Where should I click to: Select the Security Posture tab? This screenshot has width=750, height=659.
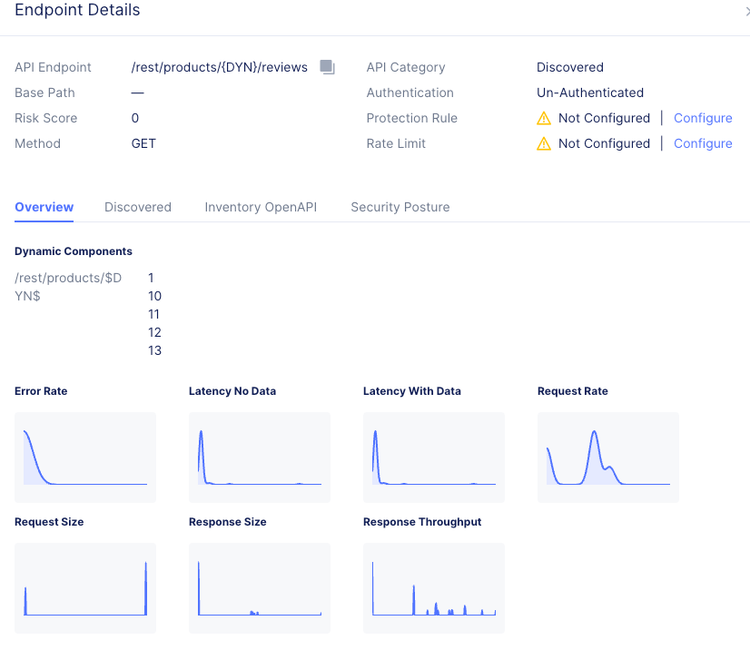[x=400, y=207]
